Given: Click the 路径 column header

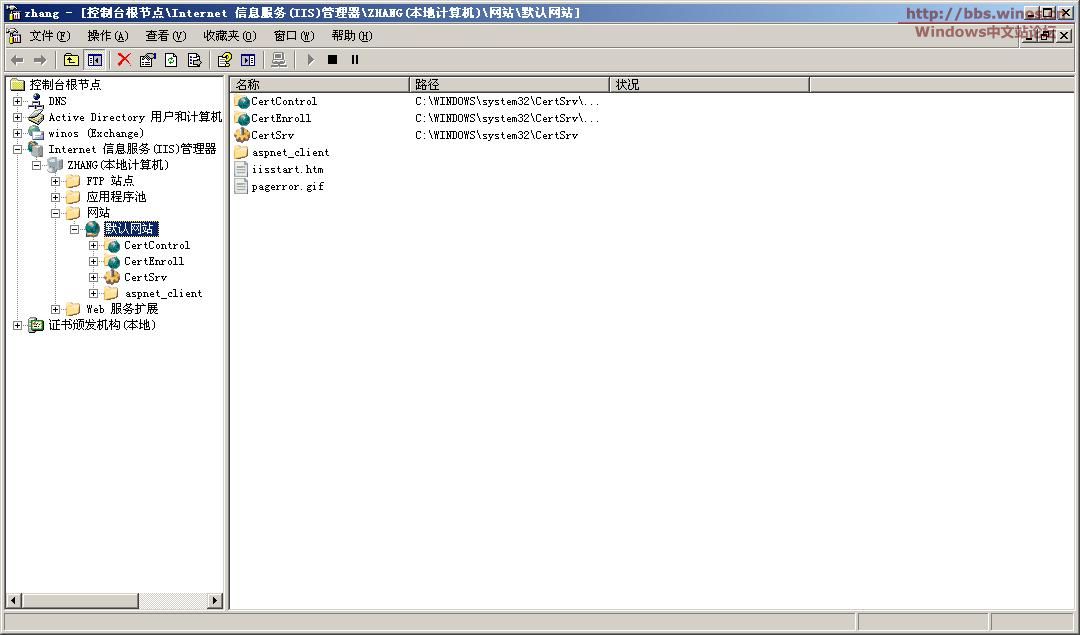Looking at the screenshot, I should 509,85.
